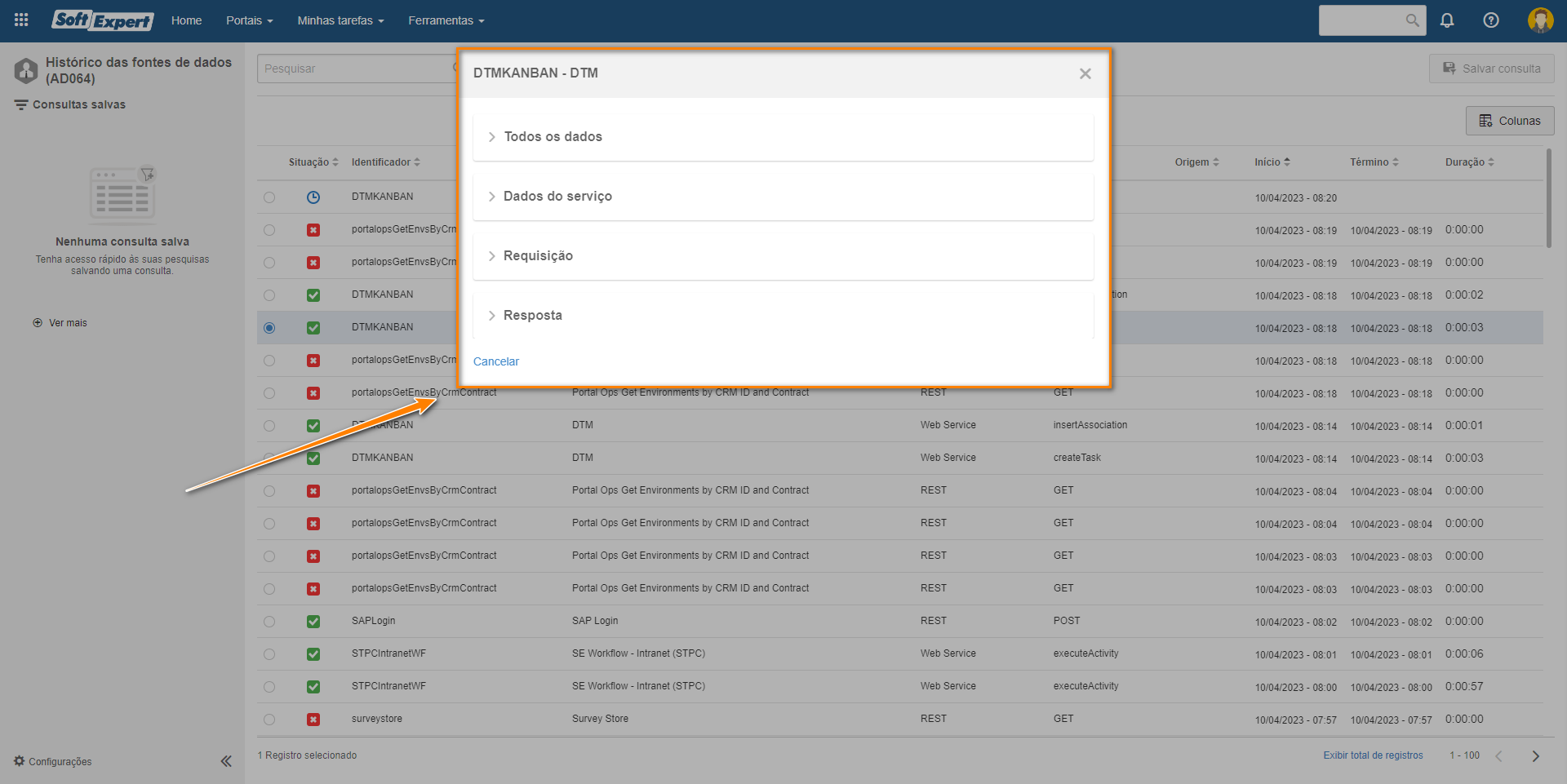Open the apps grid launcher icon
Screen dimensions: 1567x784
pyautogui.click(x=21, y=20)
